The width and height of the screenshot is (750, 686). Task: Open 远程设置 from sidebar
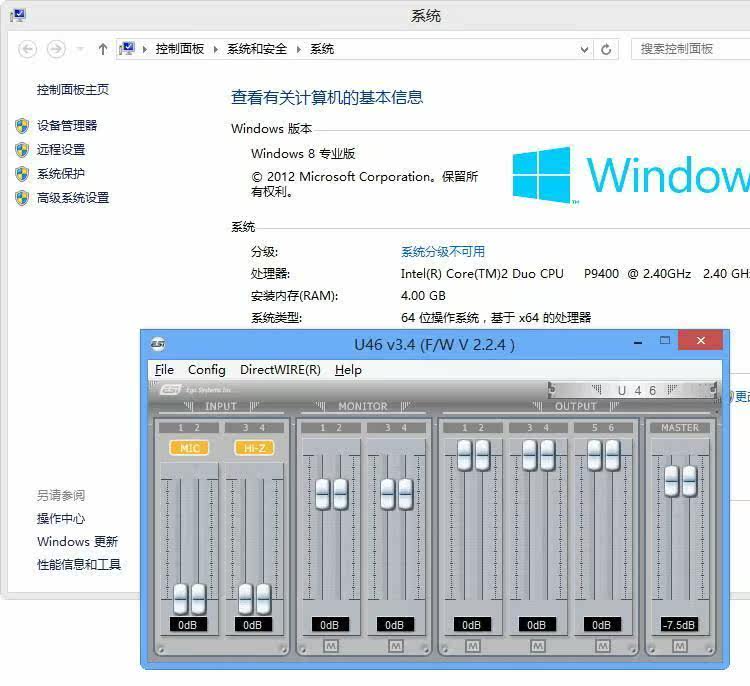coord(61,150)
